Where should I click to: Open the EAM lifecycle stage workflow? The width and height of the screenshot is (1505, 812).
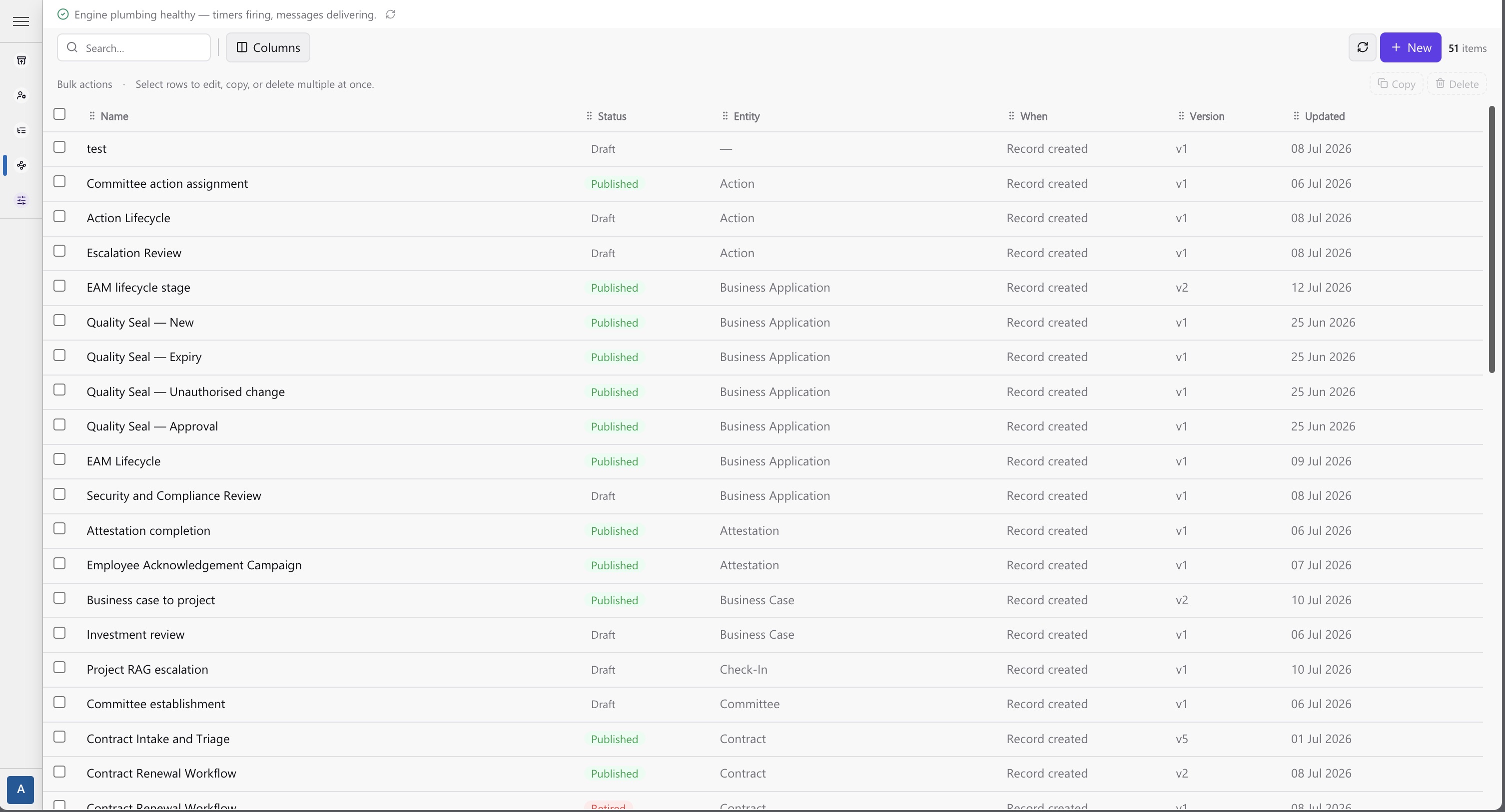coord(138,287)
